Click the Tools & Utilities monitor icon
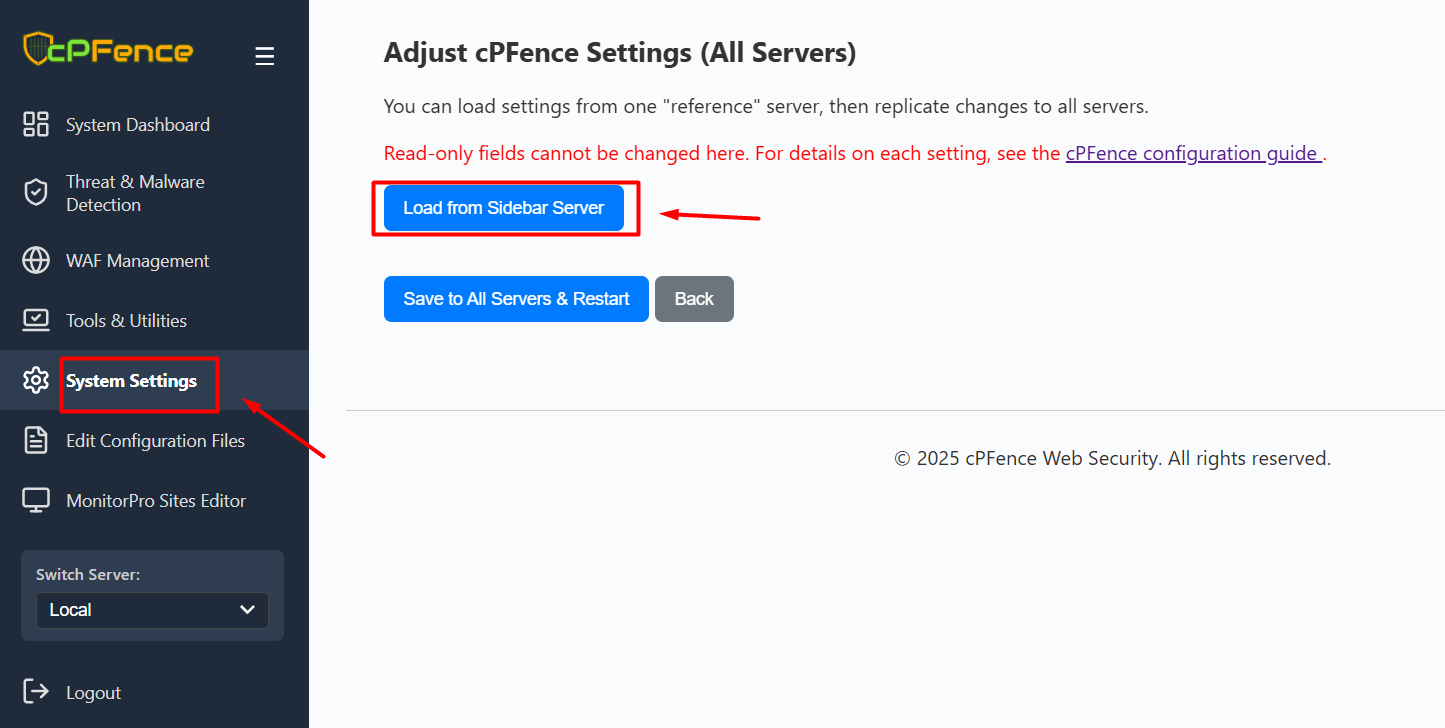Viewport: 1445px width, 728px height. point(36,321)
